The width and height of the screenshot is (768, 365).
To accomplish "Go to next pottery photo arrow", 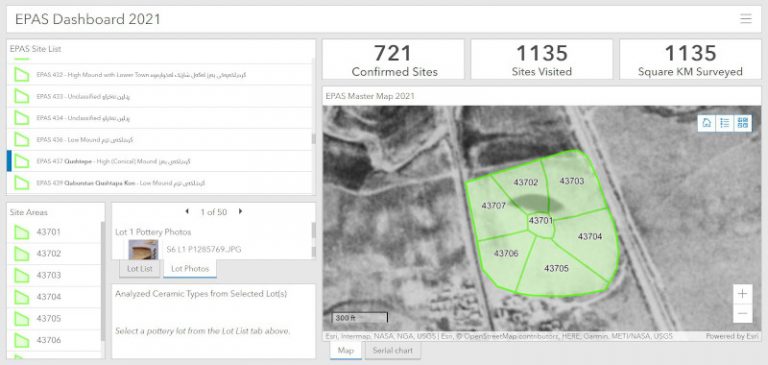I will click(x=240, y=212).
